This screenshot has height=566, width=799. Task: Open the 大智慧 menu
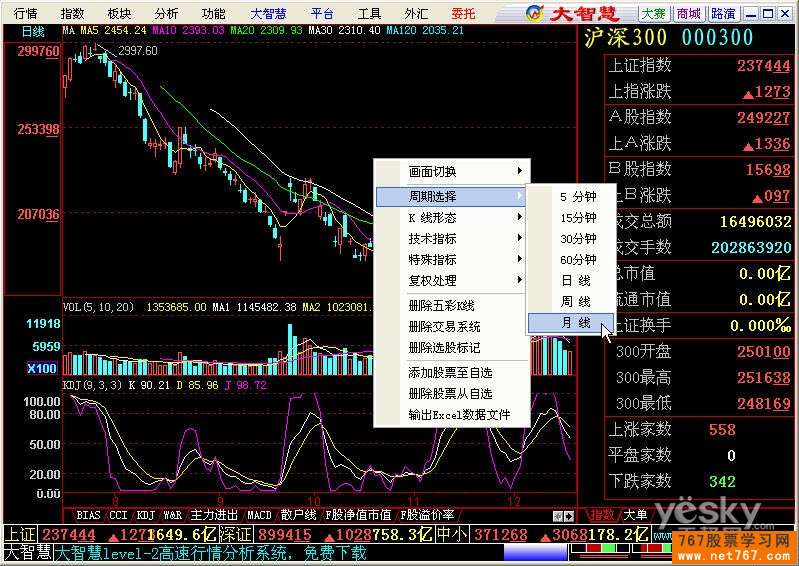(268, 14)
